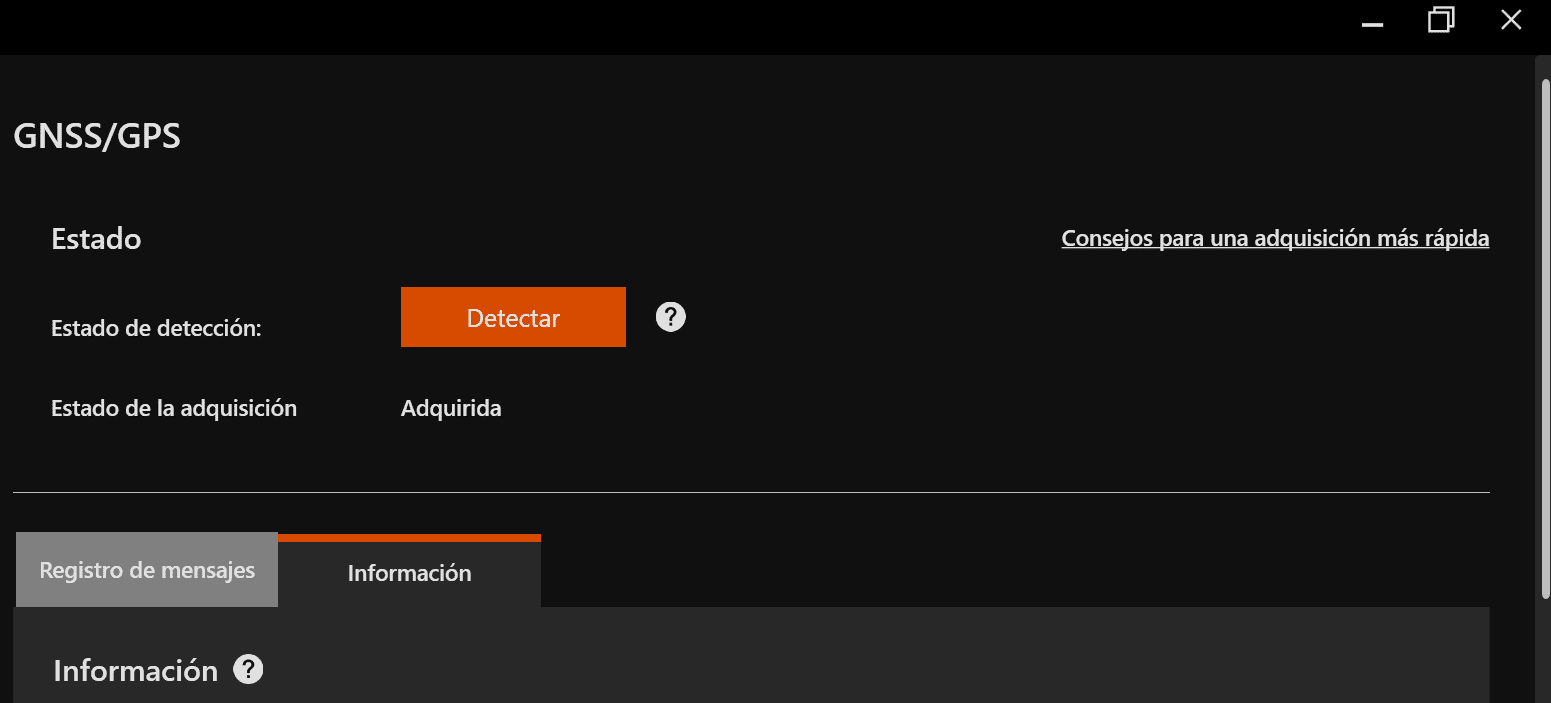Select the Información tab

[409, 573]
